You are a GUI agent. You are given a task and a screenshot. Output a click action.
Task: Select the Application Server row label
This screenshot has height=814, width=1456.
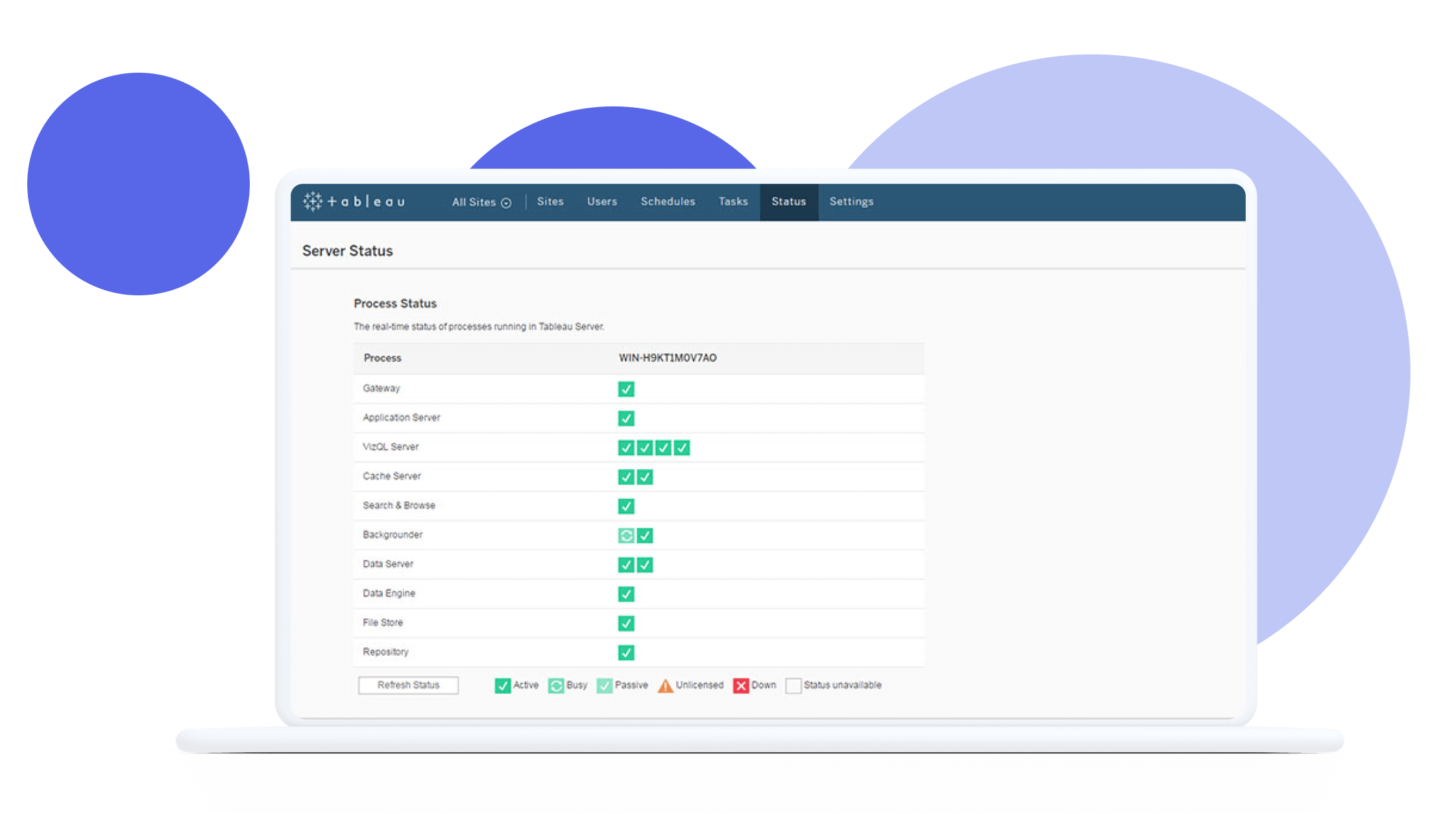[402, 417]
